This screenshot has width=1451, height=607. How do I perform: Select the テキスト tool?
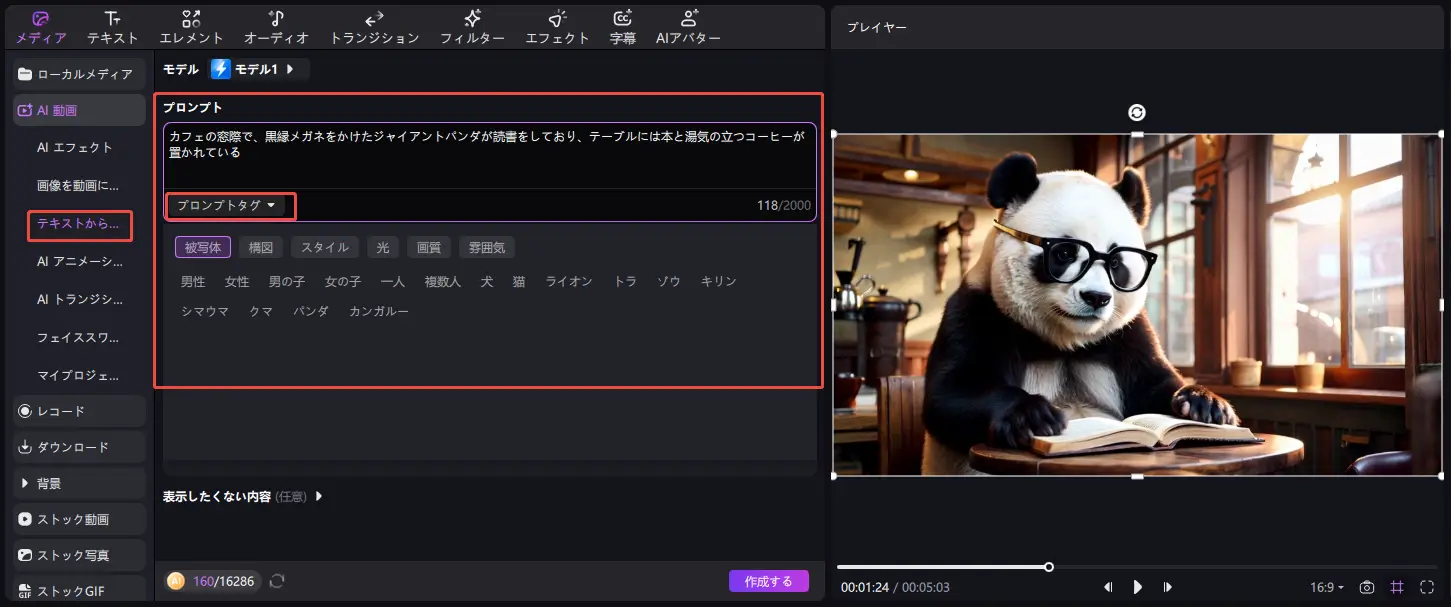coord(111,26)
